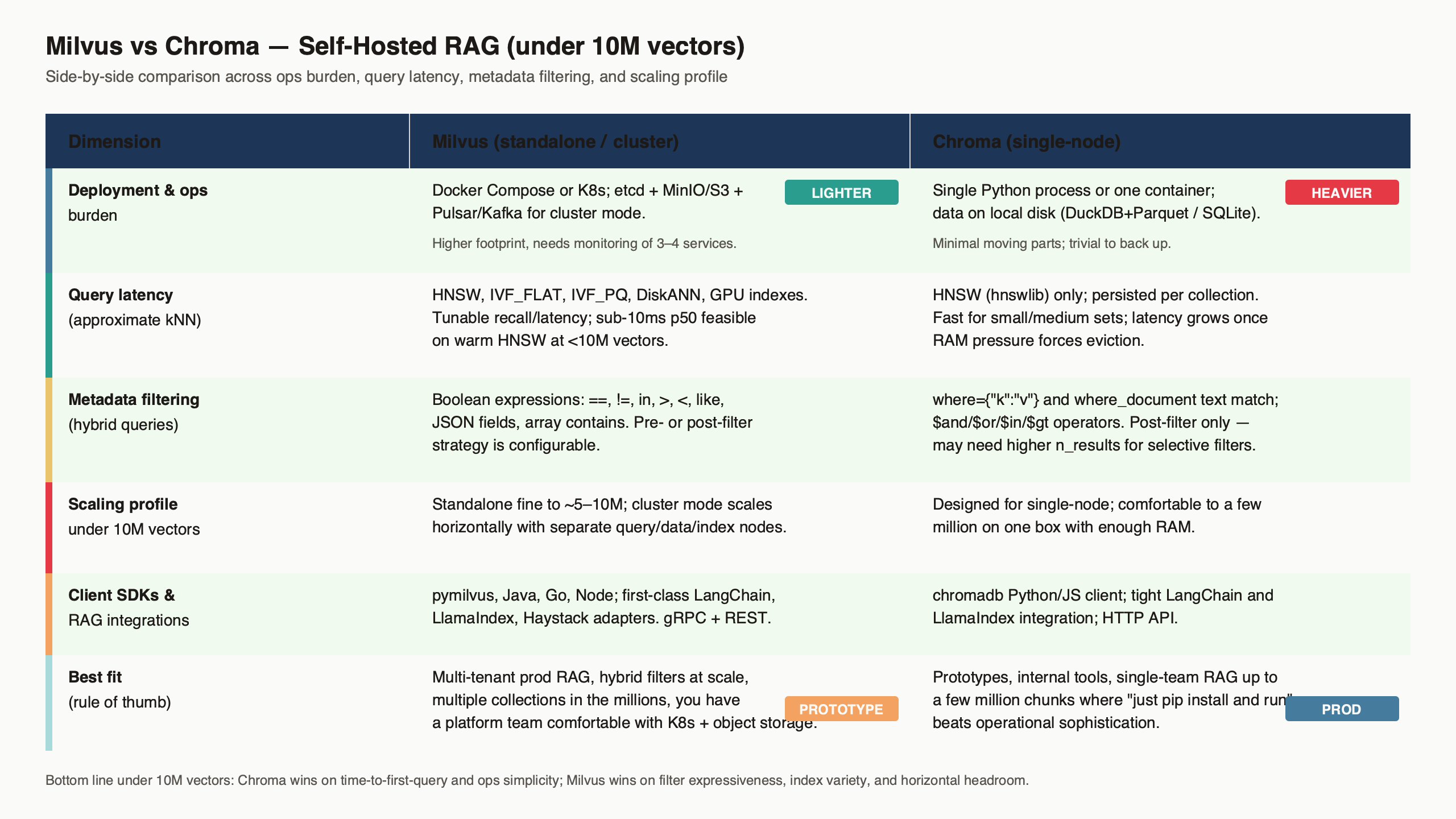Viewport: 1456px width, 819px height.
Task: Click Chroma text 'HNSW (hnswlib) only; persisted per collection.'
Action: click(1095, 295)
